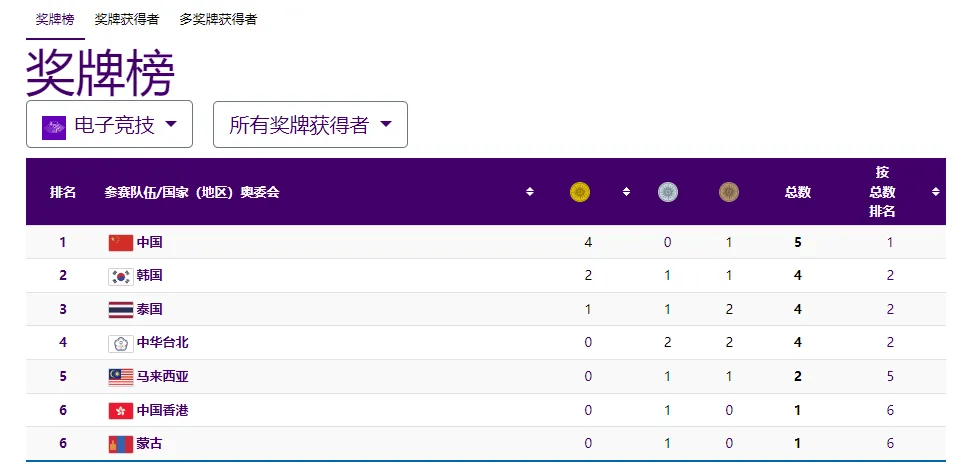Open the 中国 team link
955x466 pixels.
pos(149,242)
